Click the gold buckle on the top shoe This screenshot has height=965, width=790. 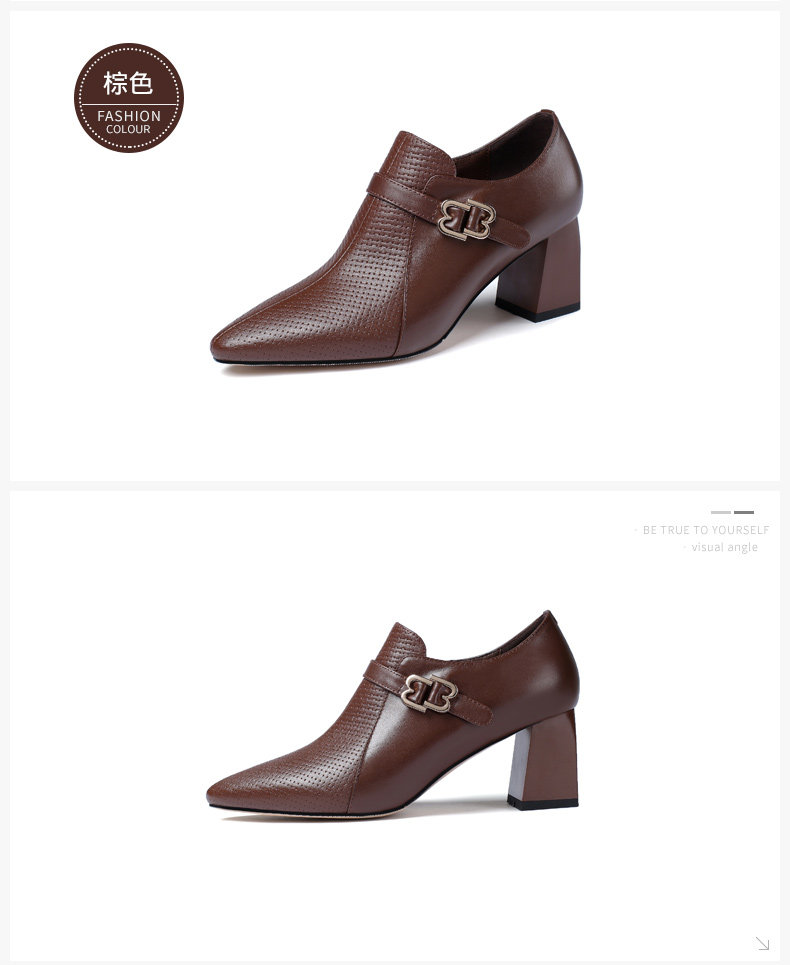click(467, 219)
